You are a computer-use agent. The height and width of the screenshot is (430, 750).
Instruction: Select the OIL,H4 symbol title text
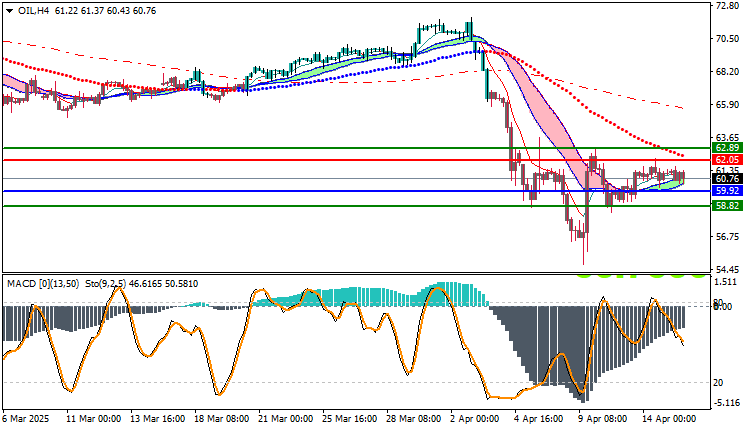(x=33, y=11)
